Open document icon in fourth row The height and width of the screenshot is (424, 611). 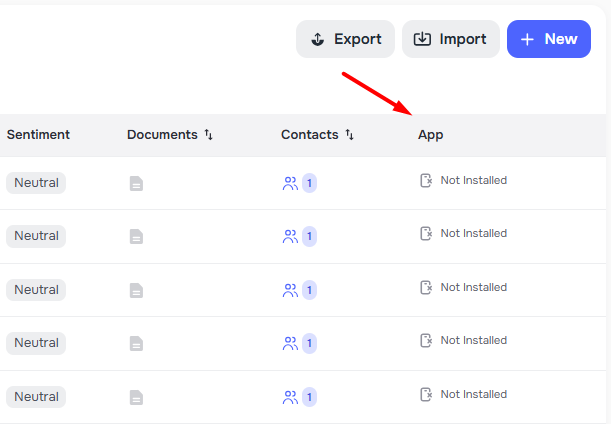[136, 344]
